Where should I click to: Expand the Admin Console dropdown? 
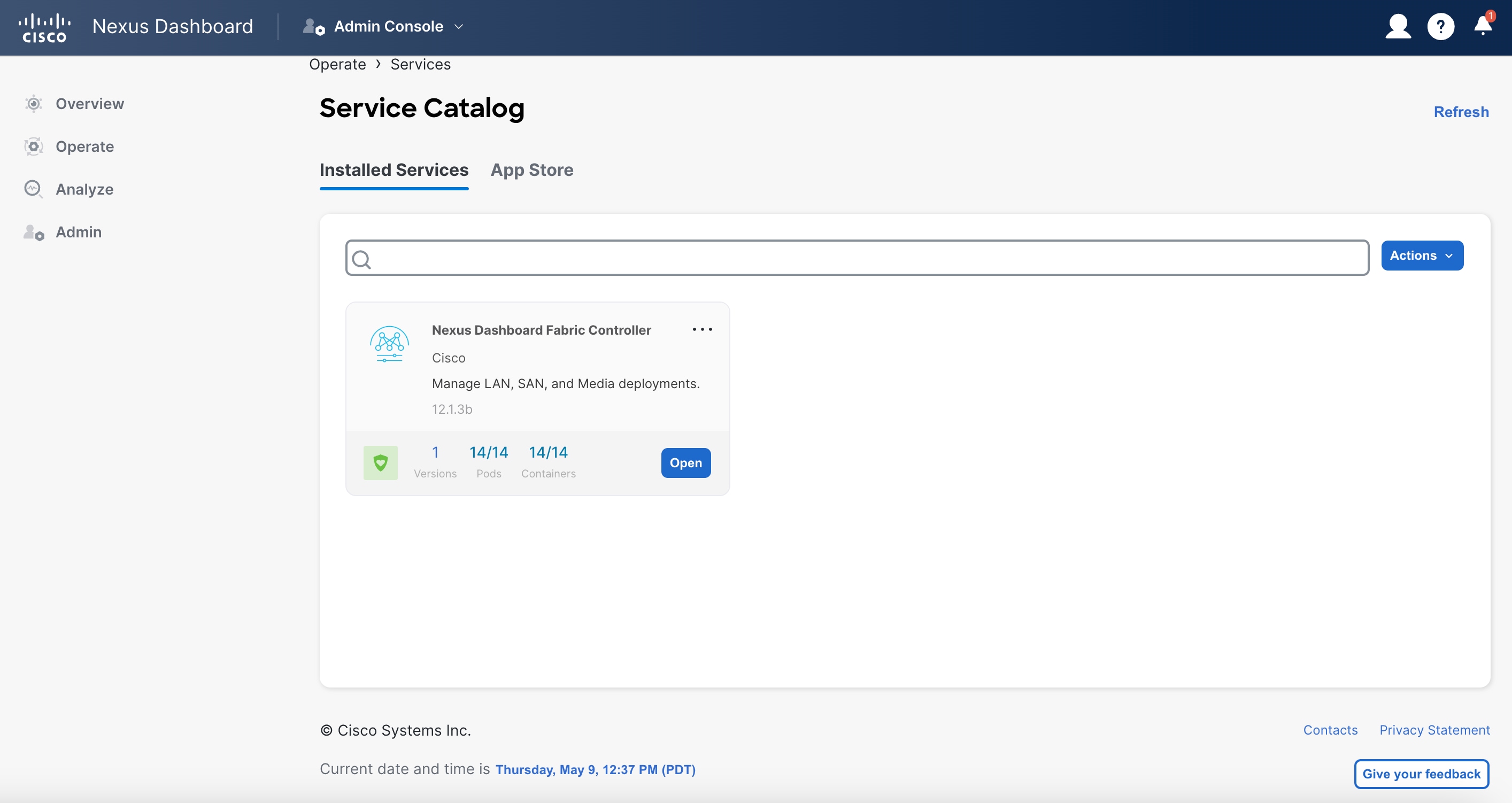pyautogui.click(x=459, y=26)
